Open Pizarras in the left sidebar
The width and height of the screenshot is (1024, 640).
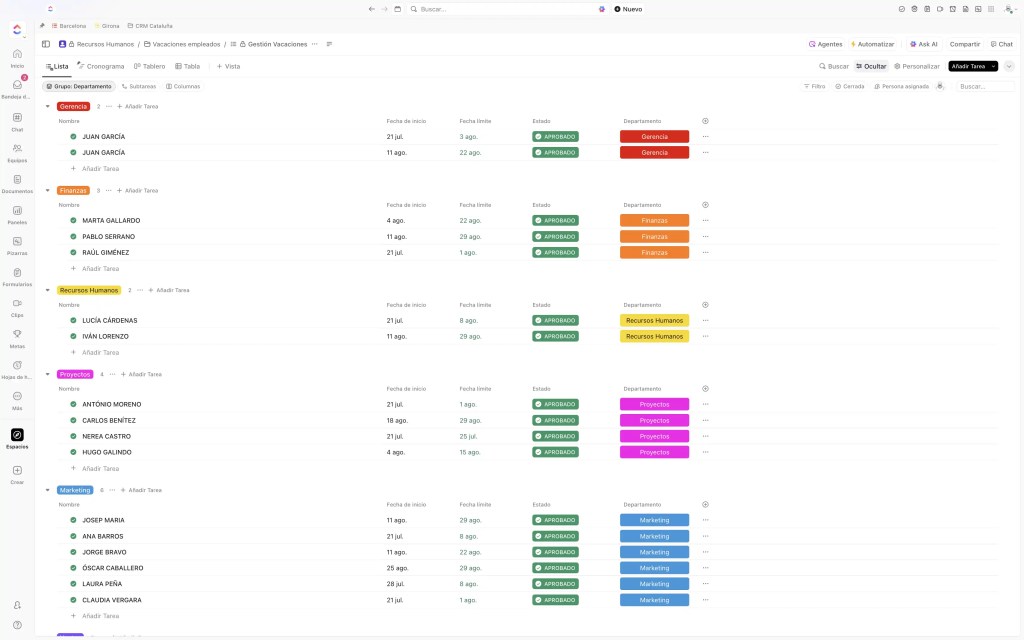coord(17,241)
